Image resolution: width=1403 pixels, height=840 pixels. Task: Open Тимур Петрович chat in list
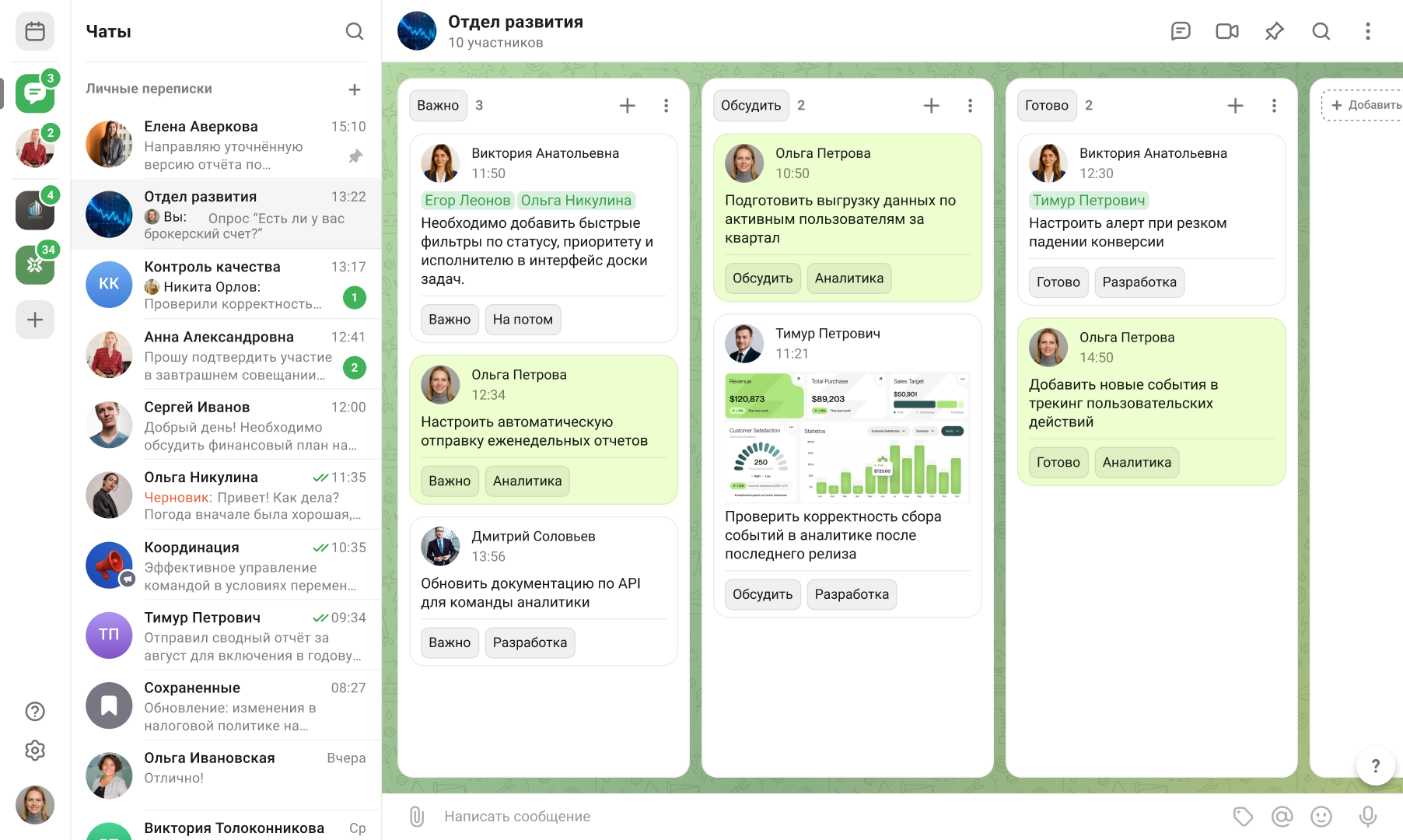pos(226,635)
